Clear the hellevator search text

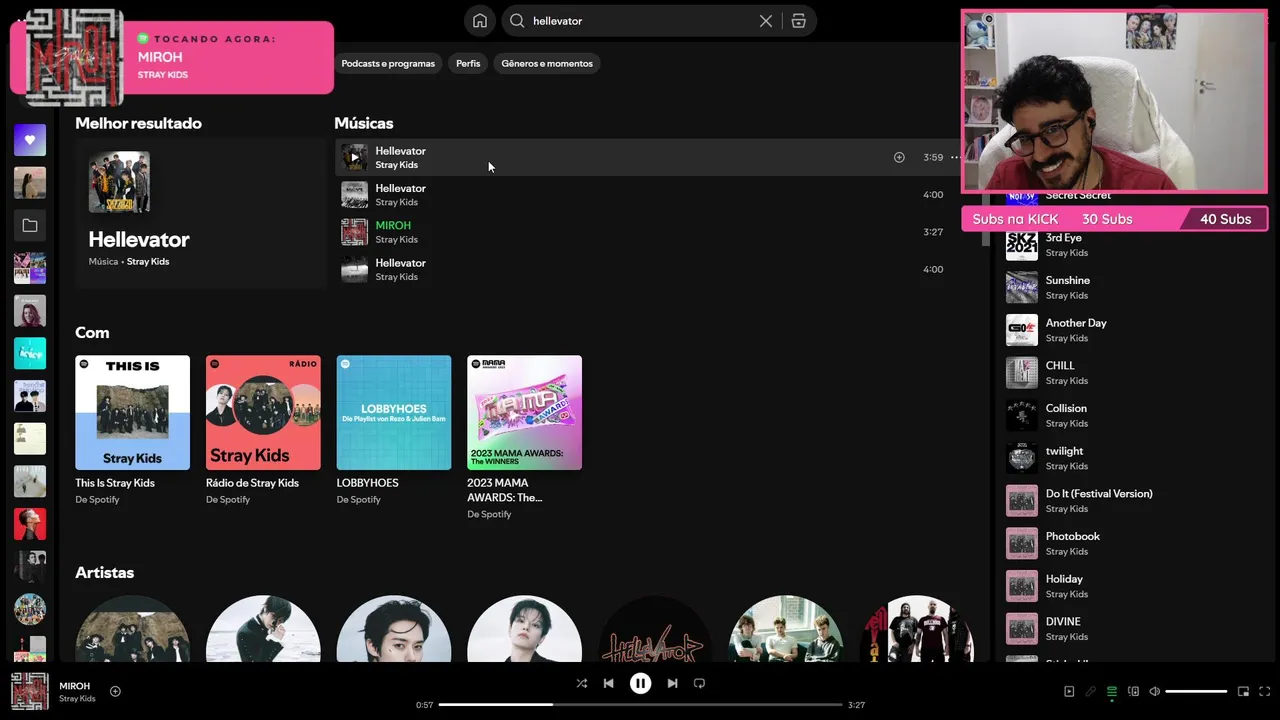tap(766, 21)
